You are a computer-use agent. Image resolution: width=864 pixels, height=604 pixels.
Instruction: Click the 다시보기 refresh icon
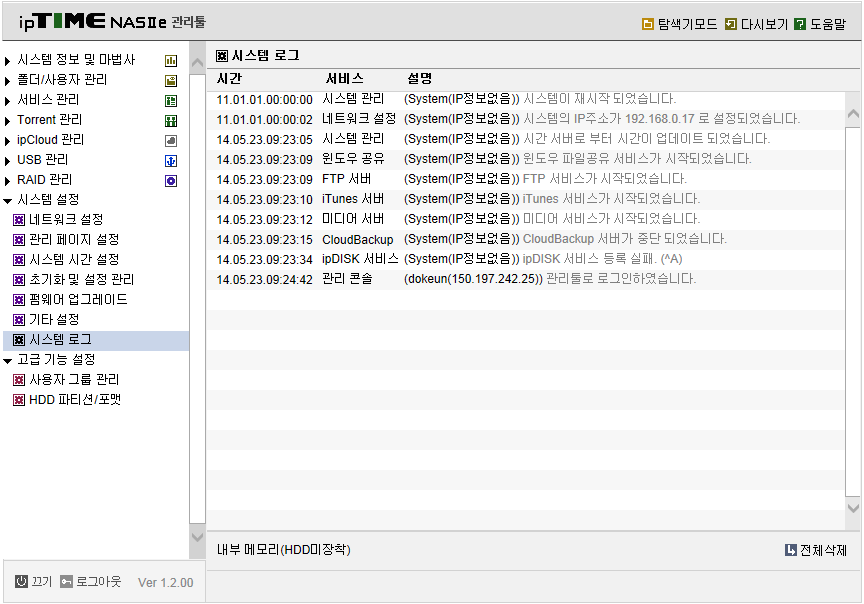[x=731, y=24]
